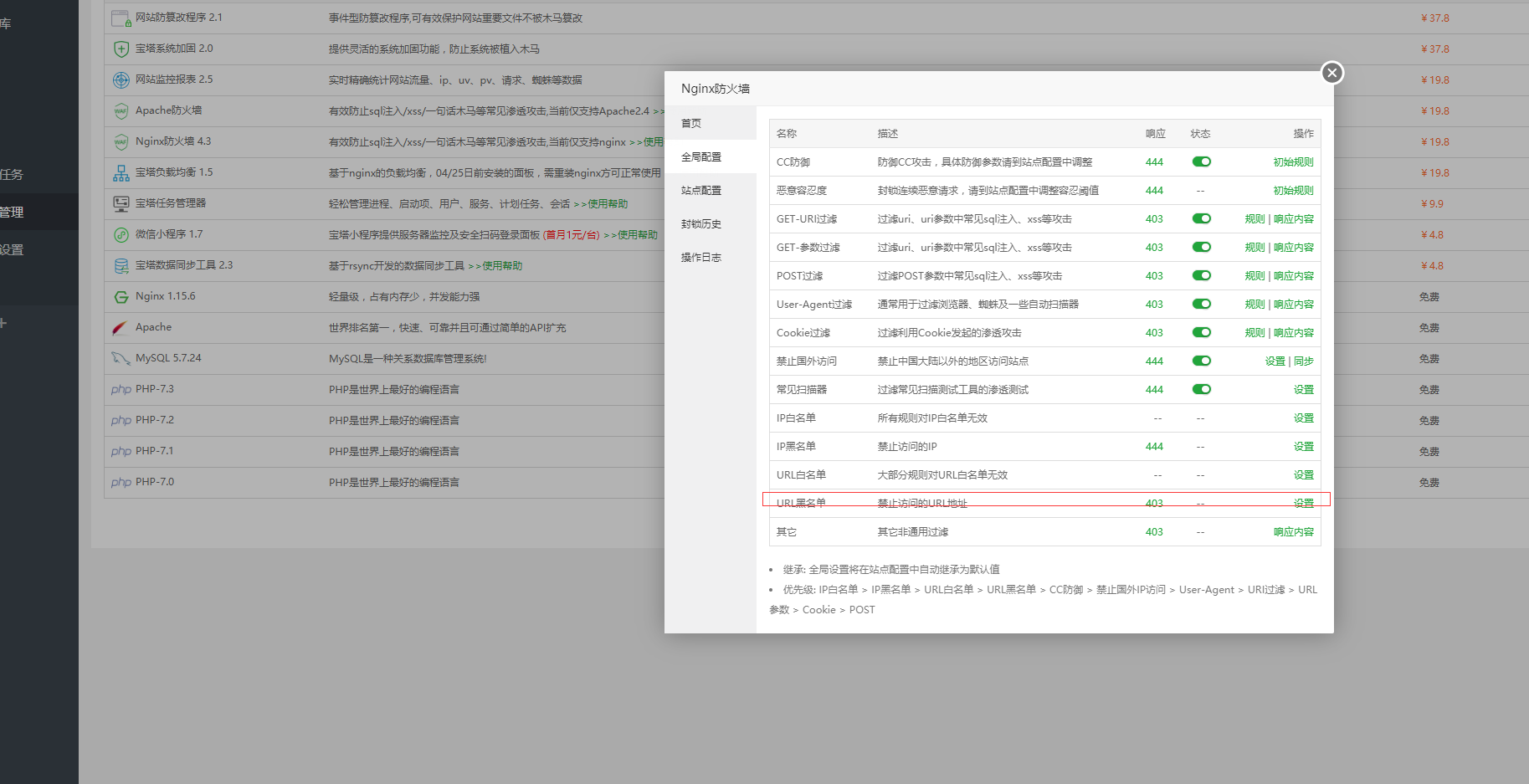The width and height of the screenshot is (1529, 784).
Task: Open the 操作日志 tab
Action: pos(710,257)
